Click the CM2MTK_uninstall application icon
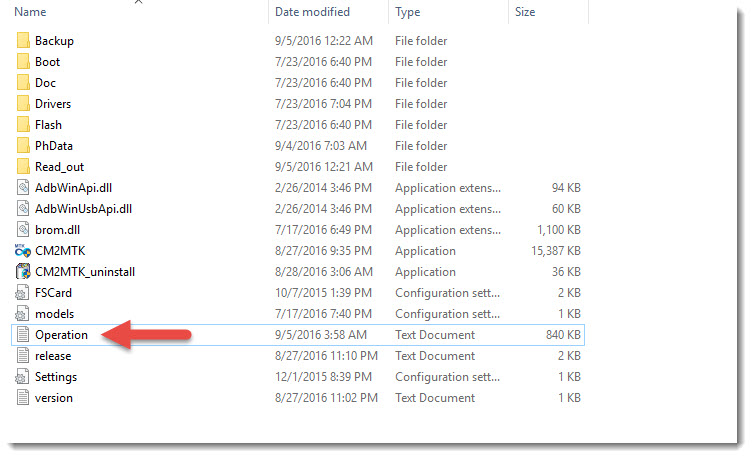Screen dimensions: 752x458 pos(23,272)
